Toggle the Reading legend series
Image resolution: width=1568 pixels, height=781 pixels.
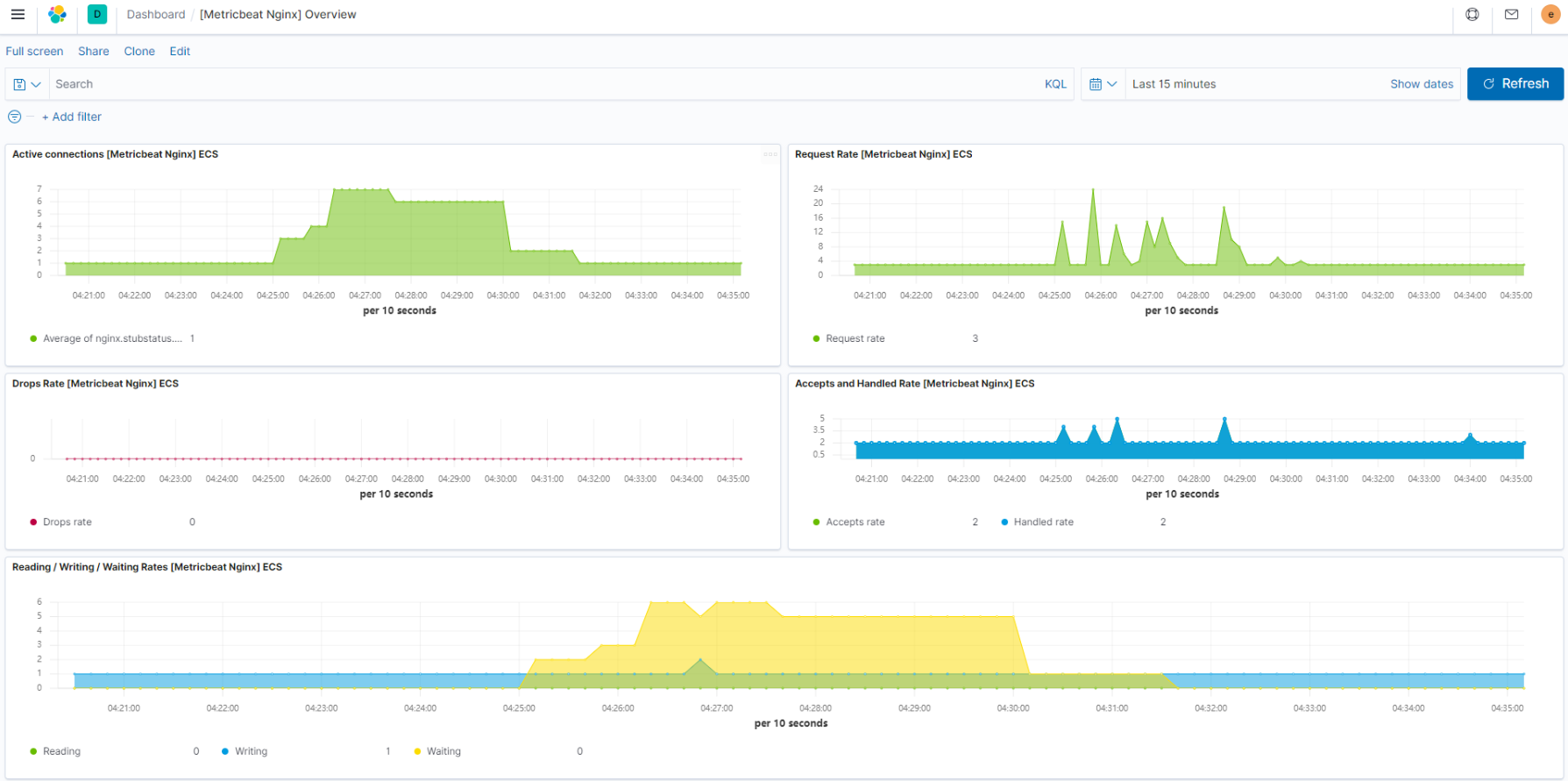55,751
